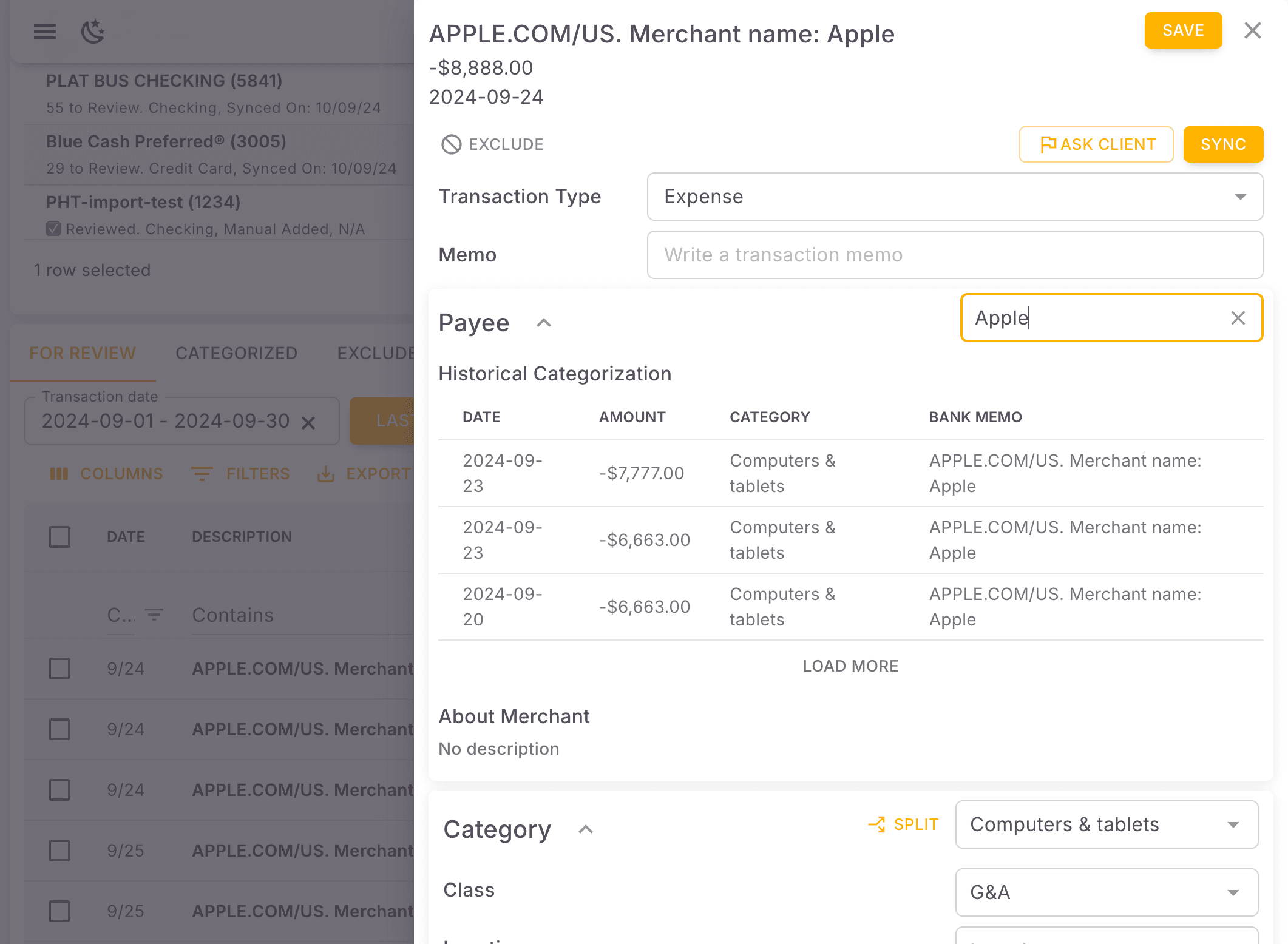Image resolution: width=1288 pixels, height=944 pixels.
Task: Toggle dark mode with the moon icon
Action: click(x=92, y=32)
